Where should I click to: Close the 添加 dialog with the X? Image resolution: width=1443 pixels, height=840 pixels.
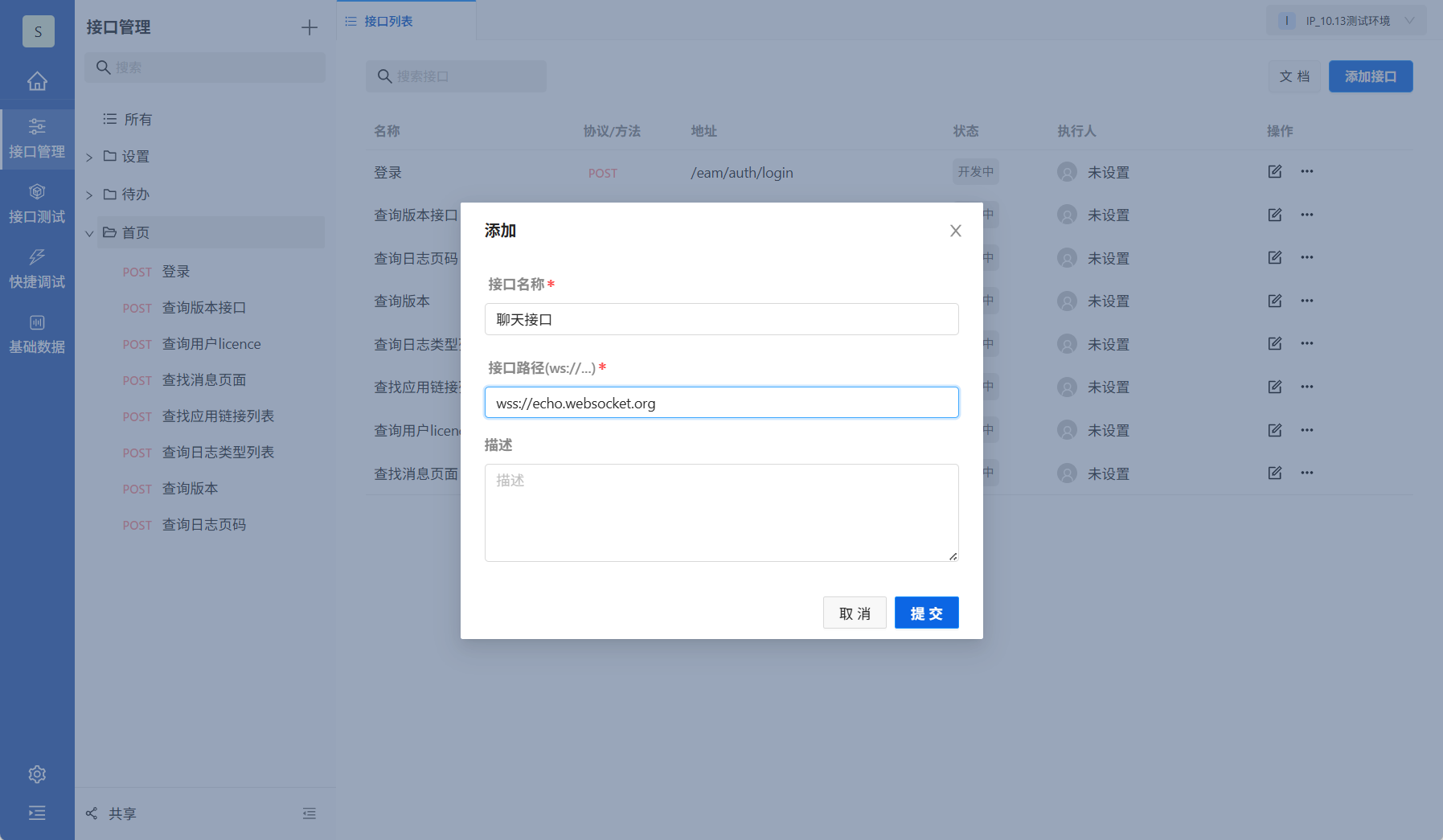coord(955,231)
